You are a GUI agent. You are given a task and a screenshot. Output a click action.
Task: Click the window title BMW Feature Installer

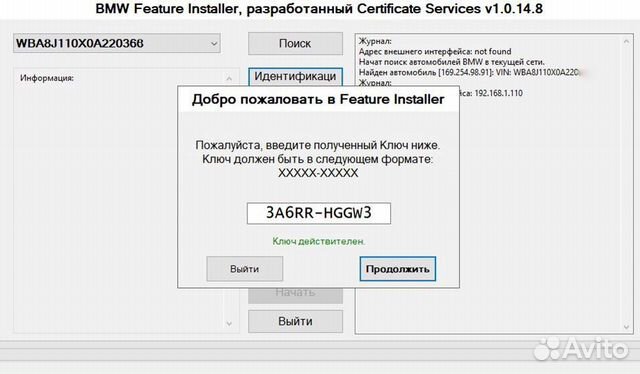point(319,9)
